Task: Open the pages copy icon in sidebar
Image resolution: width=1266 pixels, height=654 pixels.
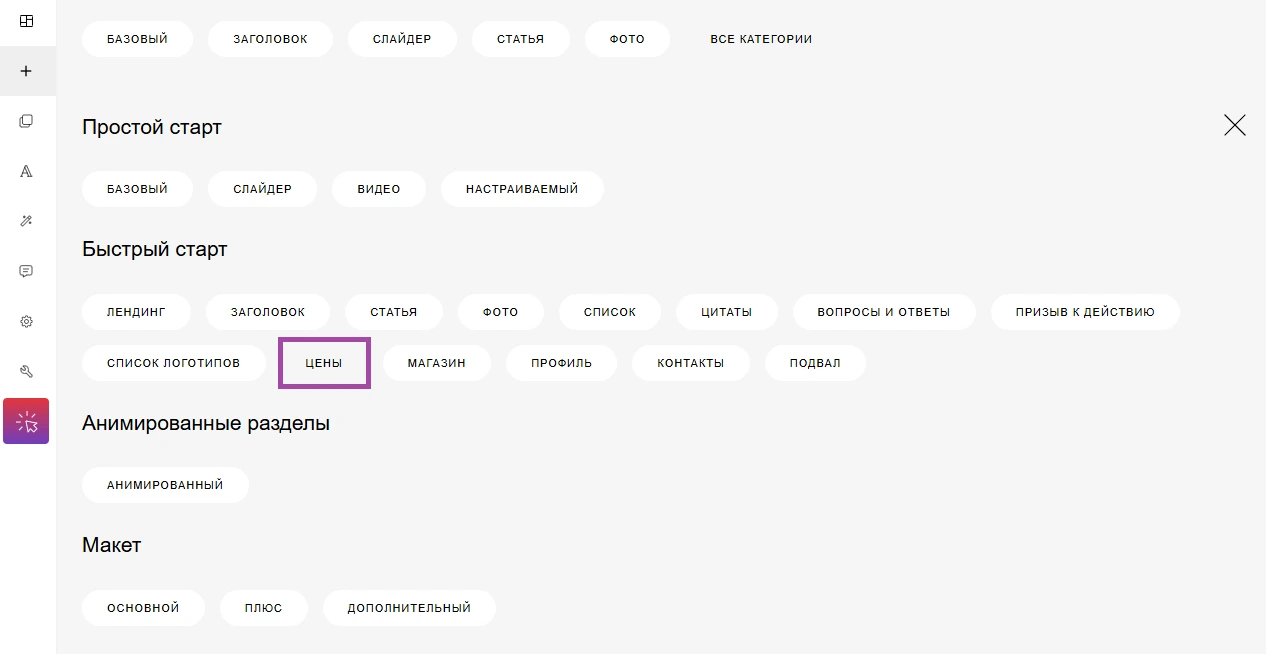Action: pos(26,121)
